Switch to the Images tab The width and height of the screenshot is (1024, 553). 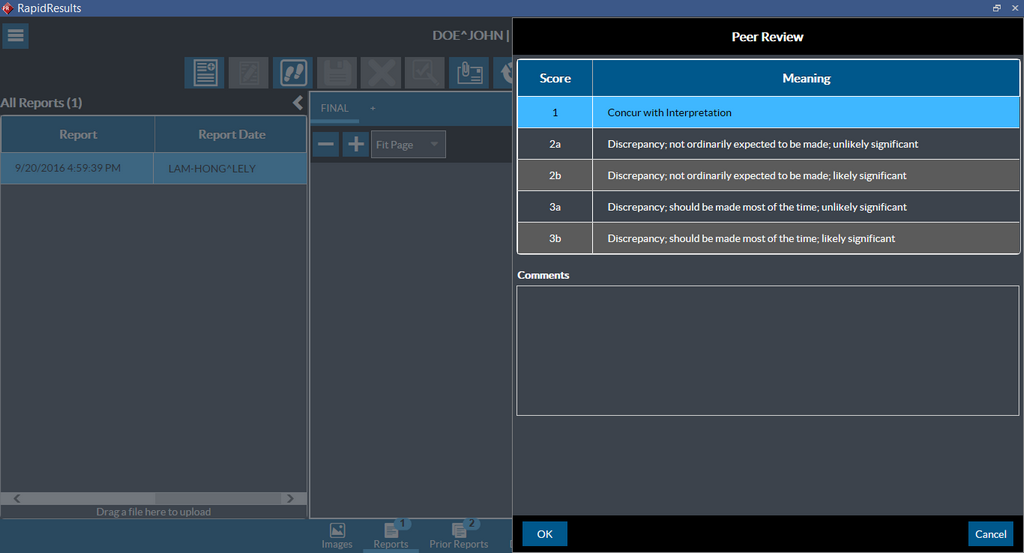click(x=337, y=535)
